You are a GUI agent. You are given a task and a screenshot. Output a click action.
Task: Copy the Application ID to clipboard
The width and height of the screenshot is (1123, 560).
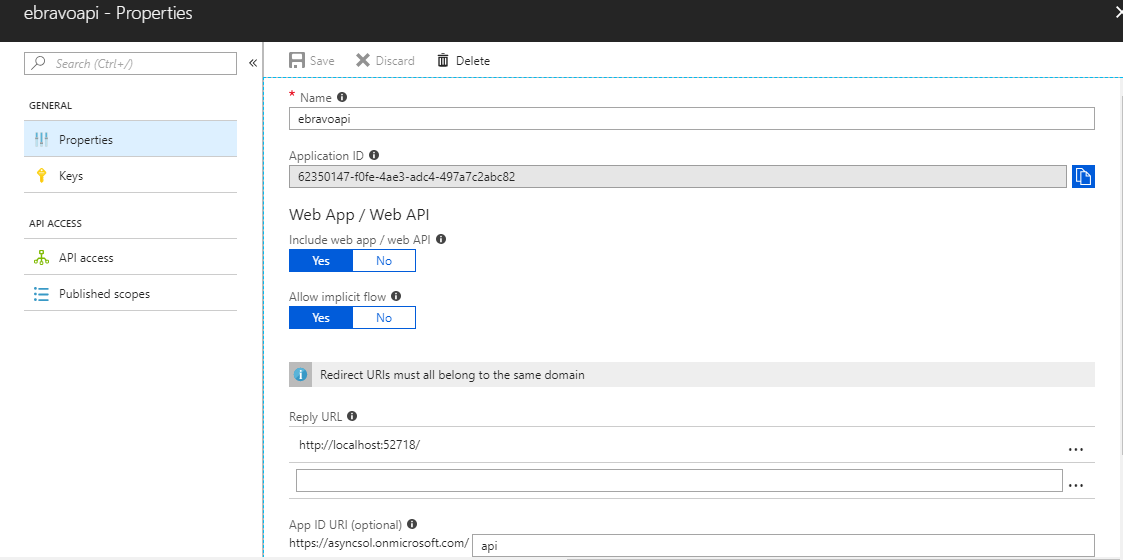pos(1083,177)
